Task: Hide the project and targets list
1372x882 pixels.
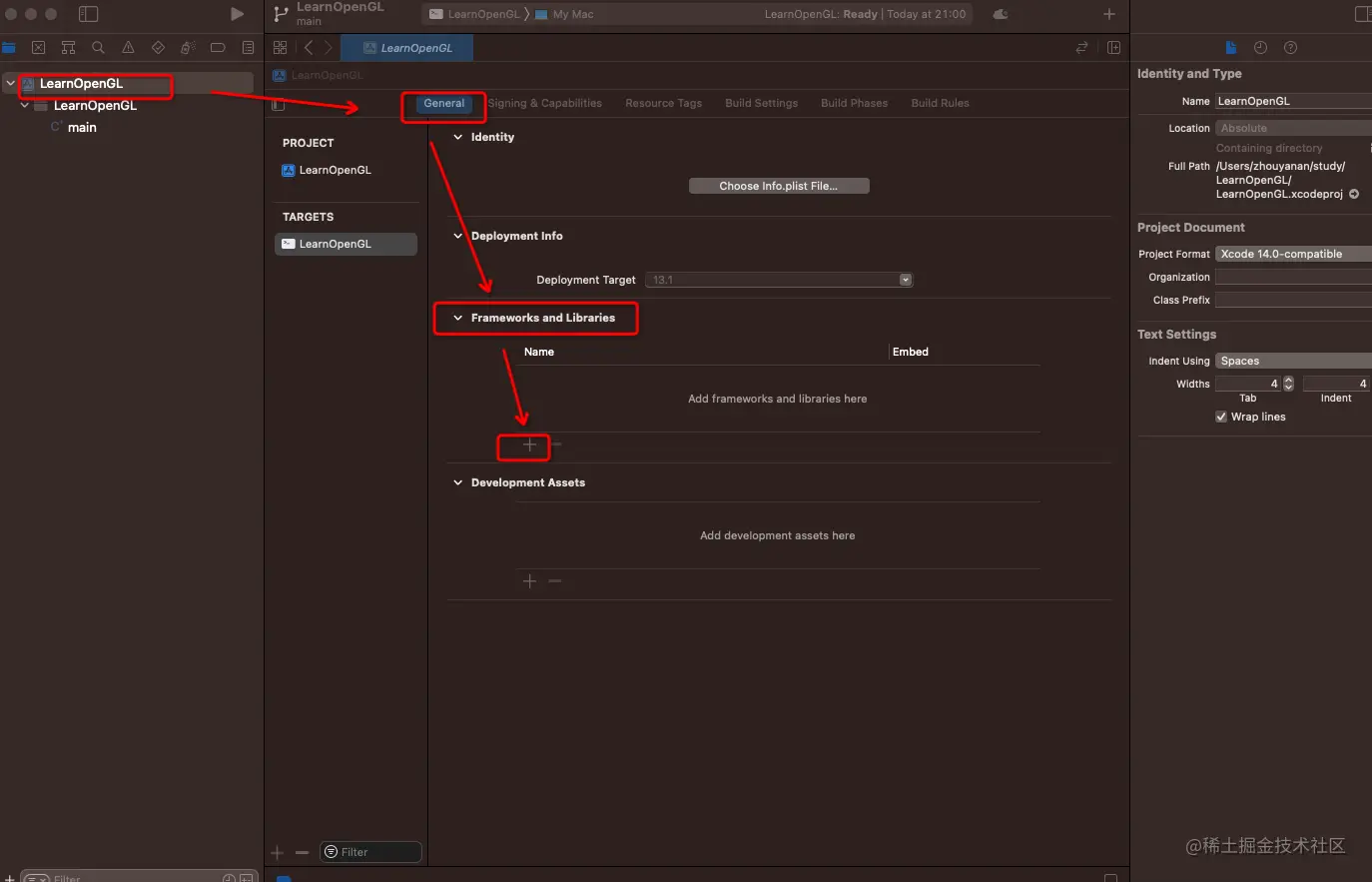Action: [x=279, y=104]
